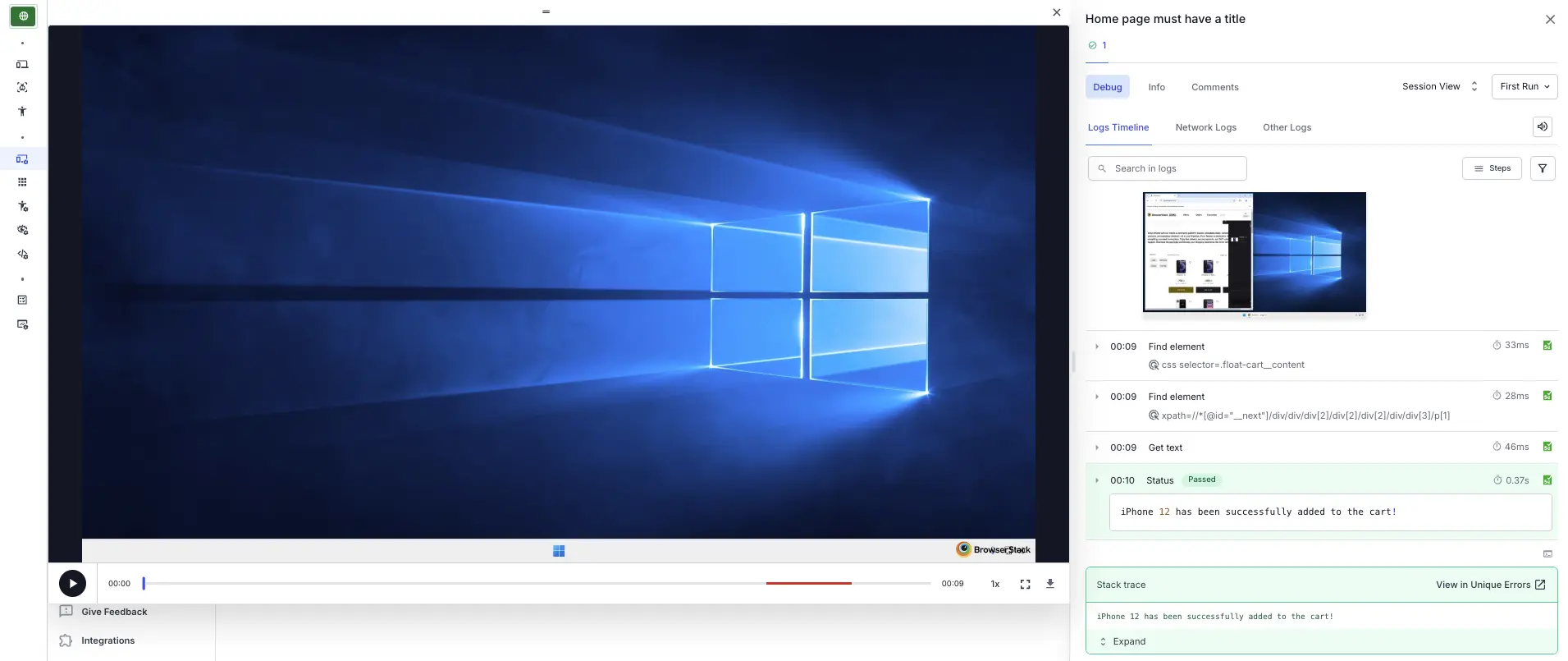This screenshot has width=1568, height=661.
Task: Open the test management checklist sidebar icon
Action: pyautogui.click(x=22, y=301)
